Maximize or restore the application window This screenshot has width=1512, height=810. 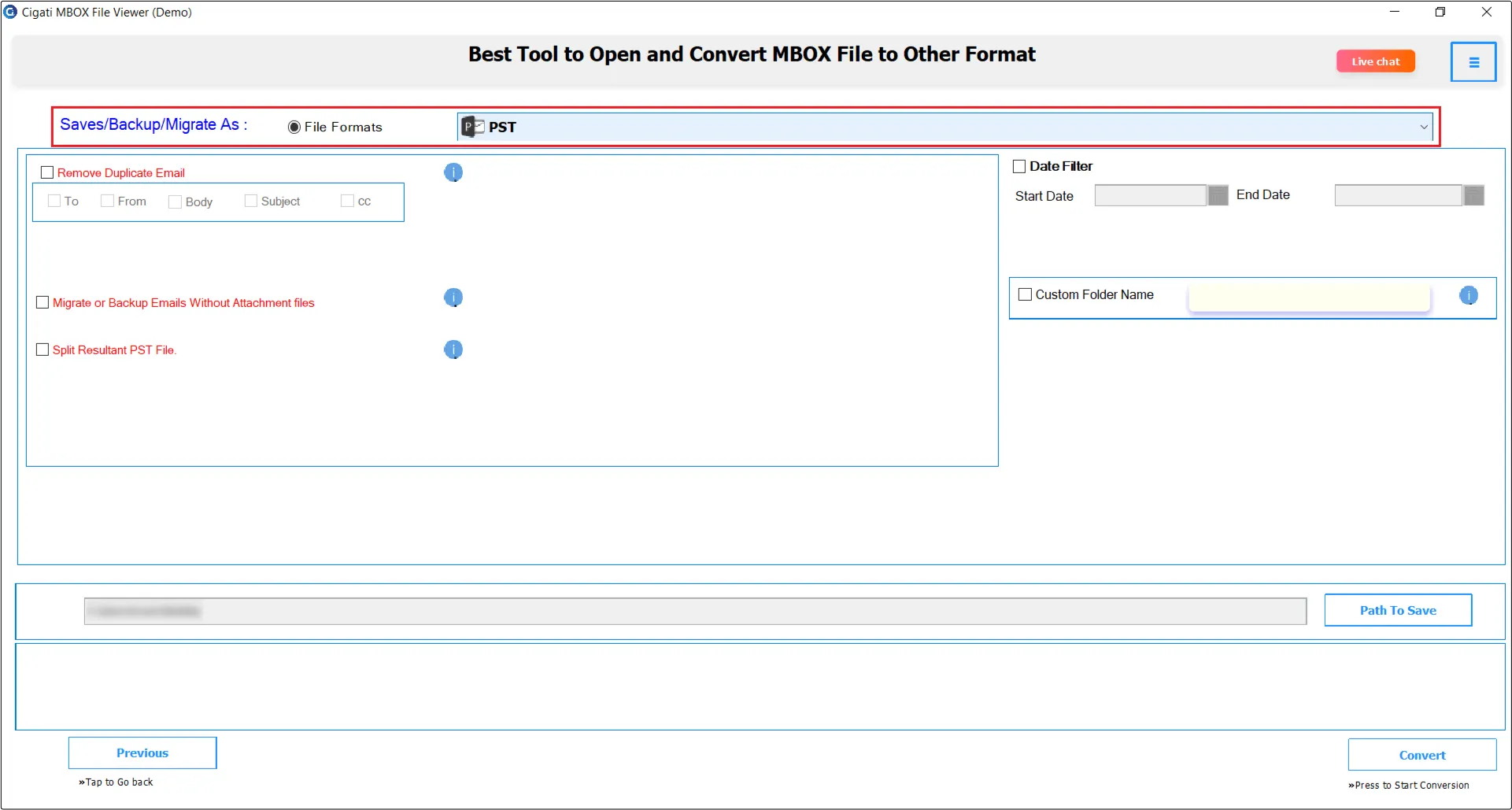(x=1440, y=12)
